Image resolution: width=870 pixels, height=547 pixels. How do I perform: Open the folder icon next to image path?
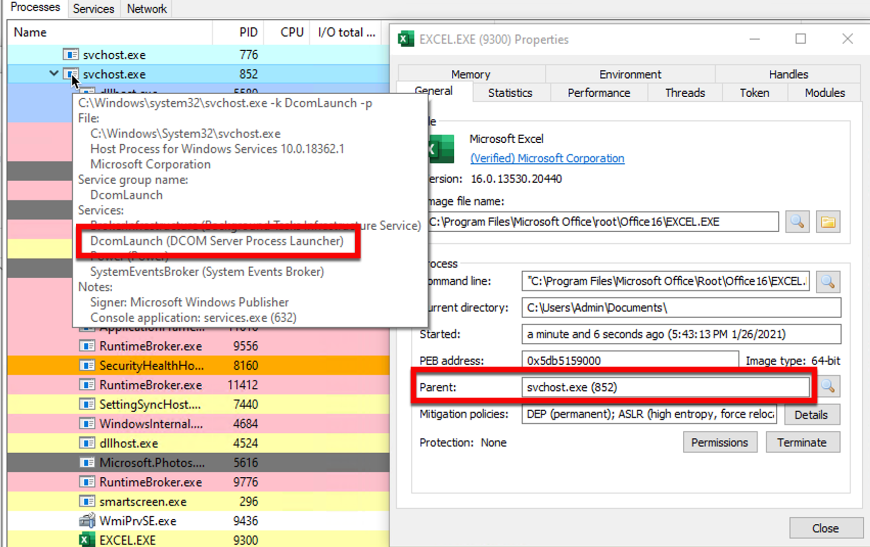point(827,221)
